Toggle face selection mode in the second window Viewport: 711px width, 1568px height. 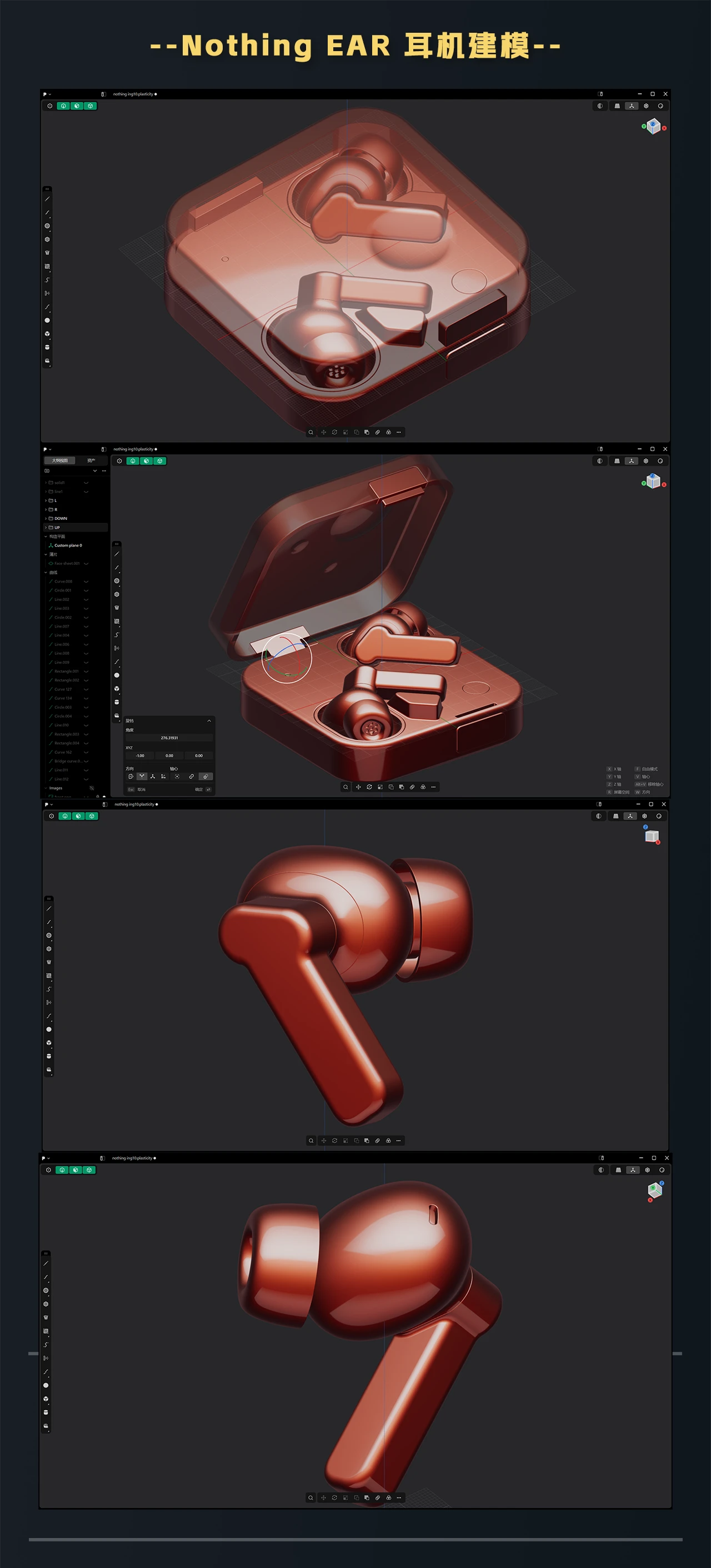[146, 461]
